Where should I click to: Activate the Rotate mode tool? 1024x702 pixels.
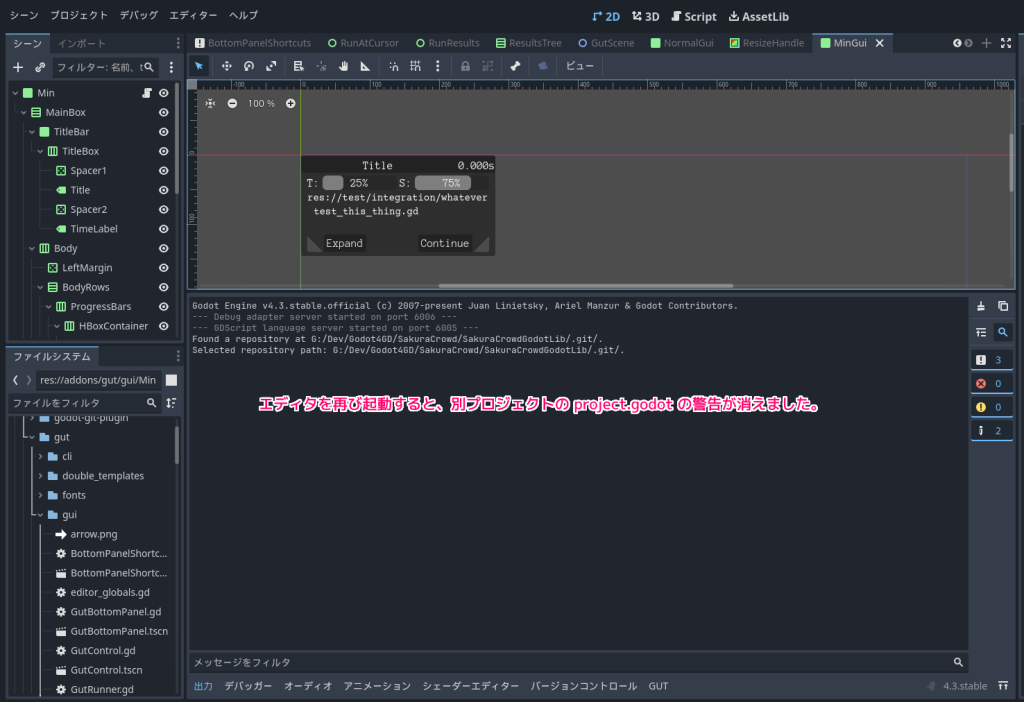click(249, 66)
